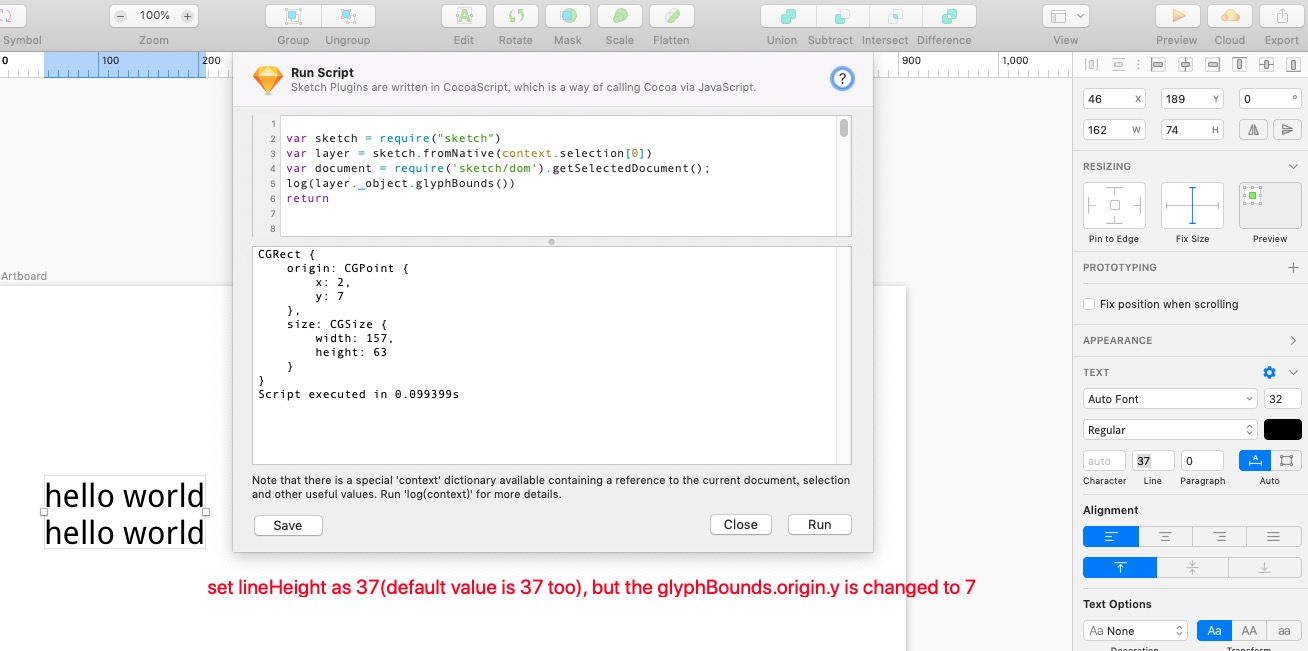Image resolution: width=1308 pixels, height=651 pixels.
Task: Click the script editor vertical scrollbar
Action: click(x=844, y=128)
